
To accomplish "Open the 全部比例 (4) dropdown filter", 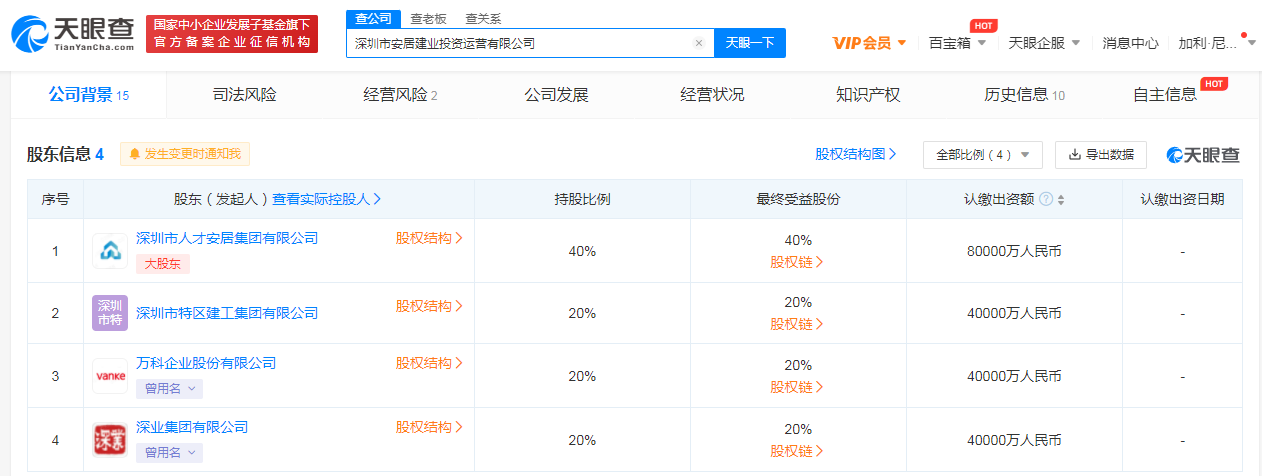I will (982, 155).
